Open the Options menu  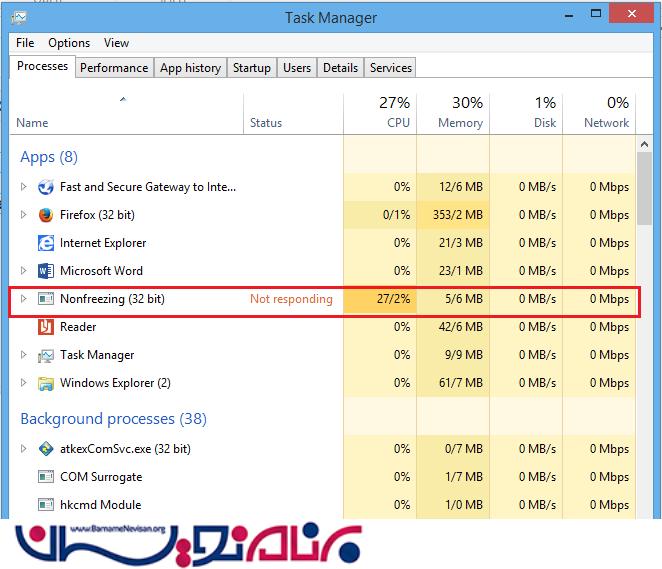tap(69, 43)
